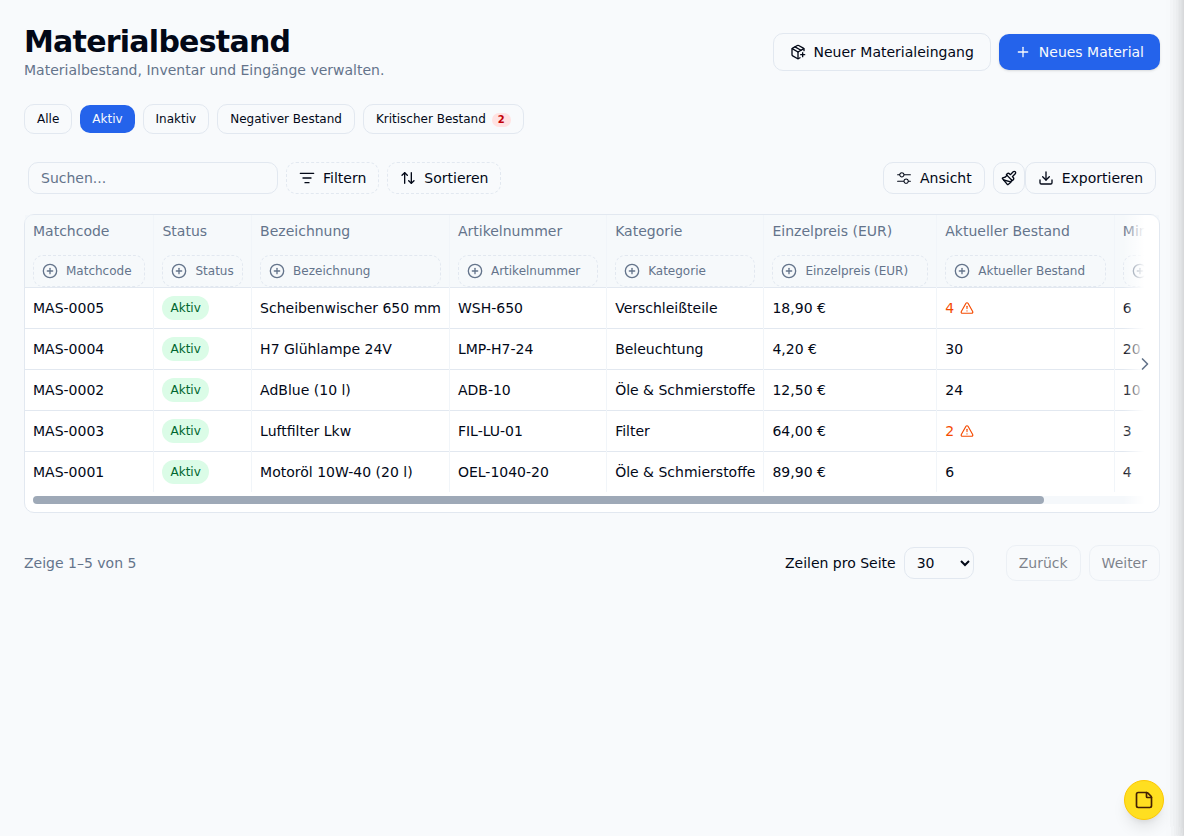
Task: Click the Matchcode column header
Action: pos(71,231)
